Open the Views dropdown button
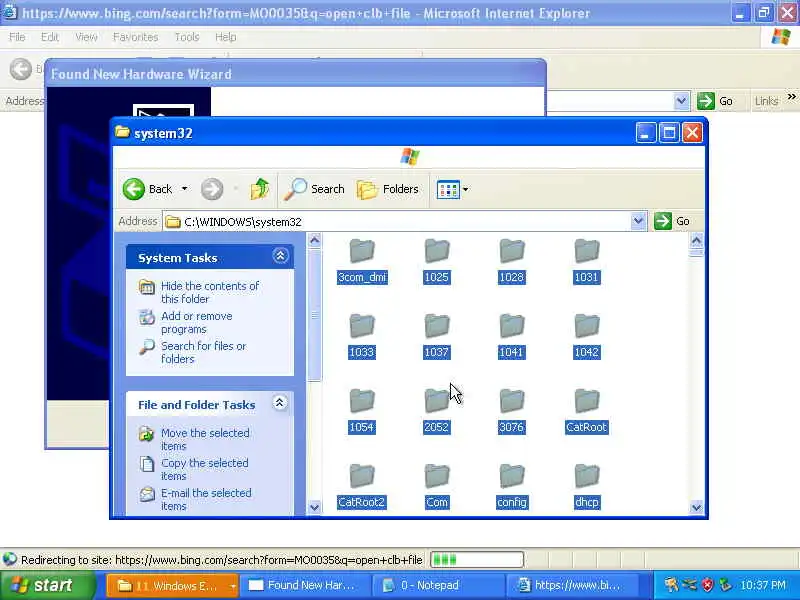The height and width of the screenshot is (600, 800). 452,189
